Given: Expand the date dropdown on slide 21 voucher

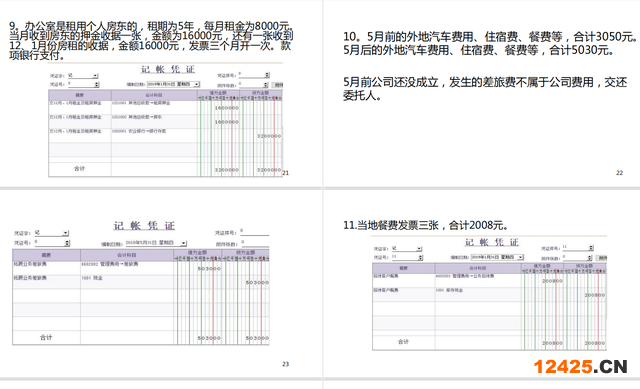Looking at the screenshot, I should point(196,84).
